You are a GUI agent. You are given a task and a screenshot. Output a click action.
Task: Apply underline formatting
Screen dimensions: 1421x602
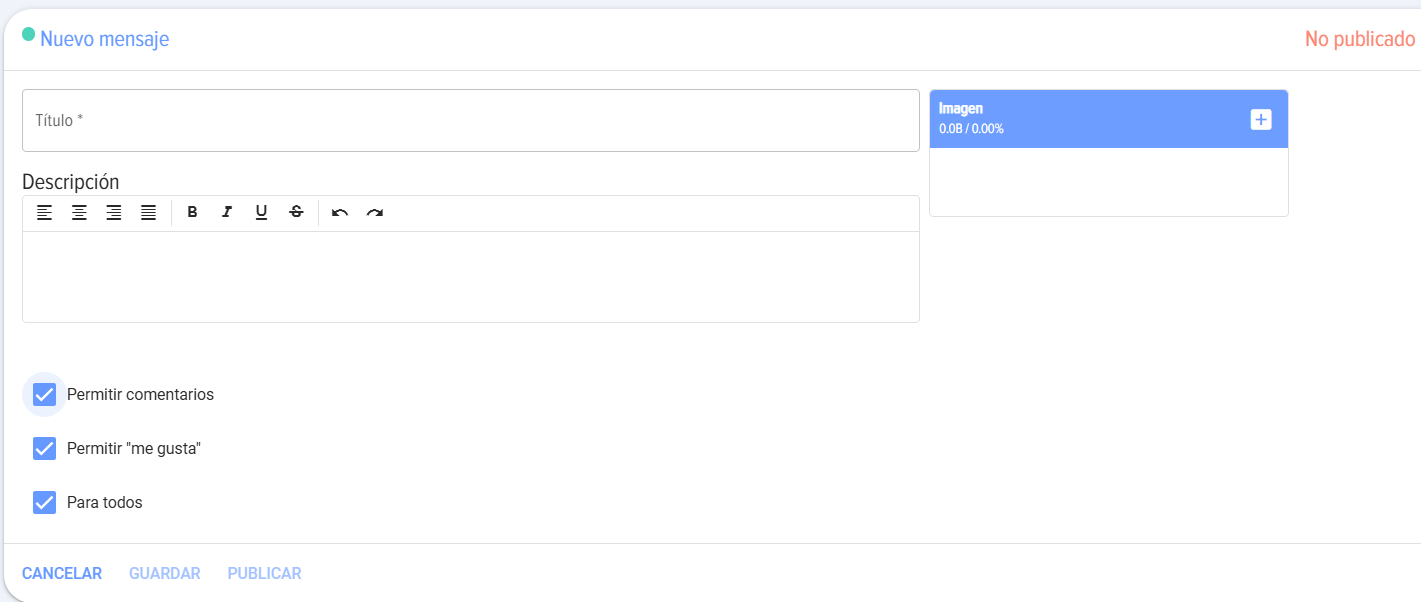(x=261, y=212)
